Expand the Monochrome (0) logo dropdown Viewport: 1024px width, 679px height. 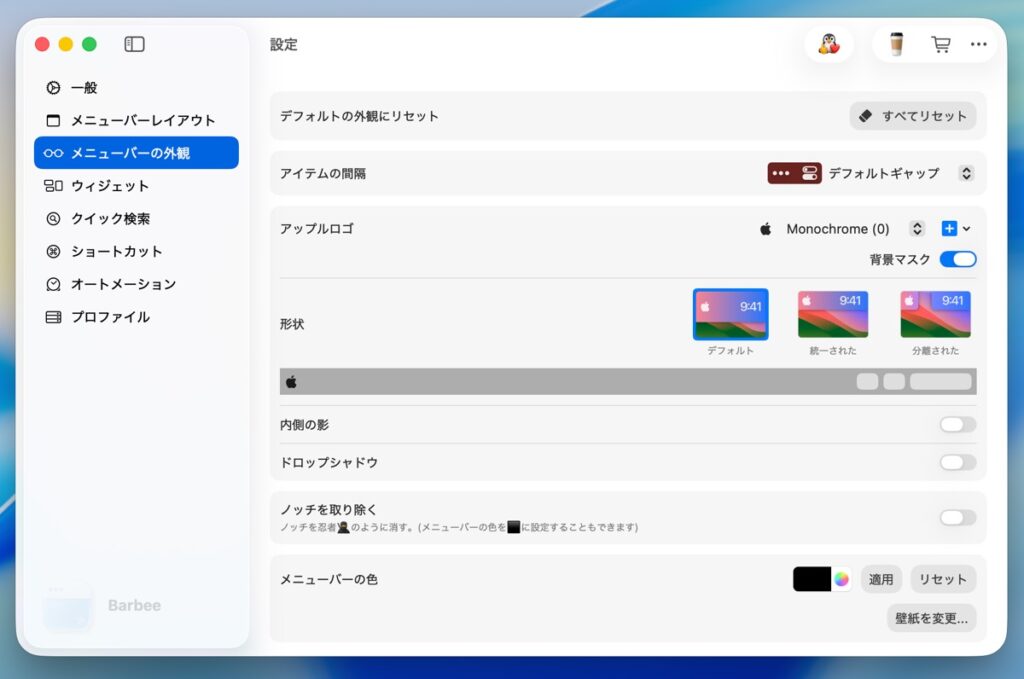917,229
